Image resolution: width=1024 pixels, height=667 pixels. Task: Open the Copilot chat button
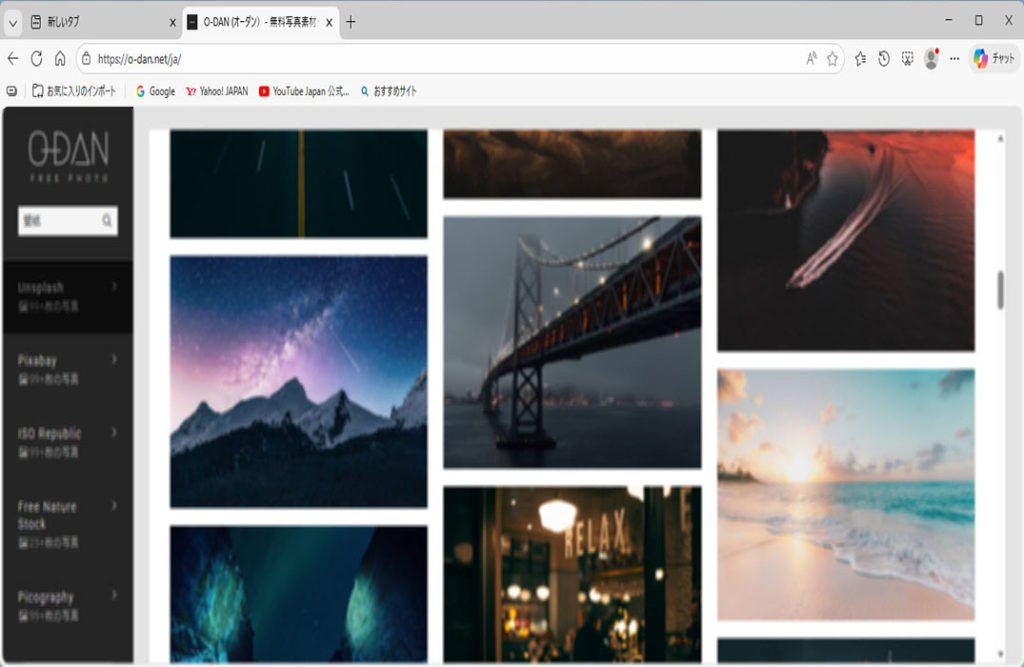tap(992, 59)
